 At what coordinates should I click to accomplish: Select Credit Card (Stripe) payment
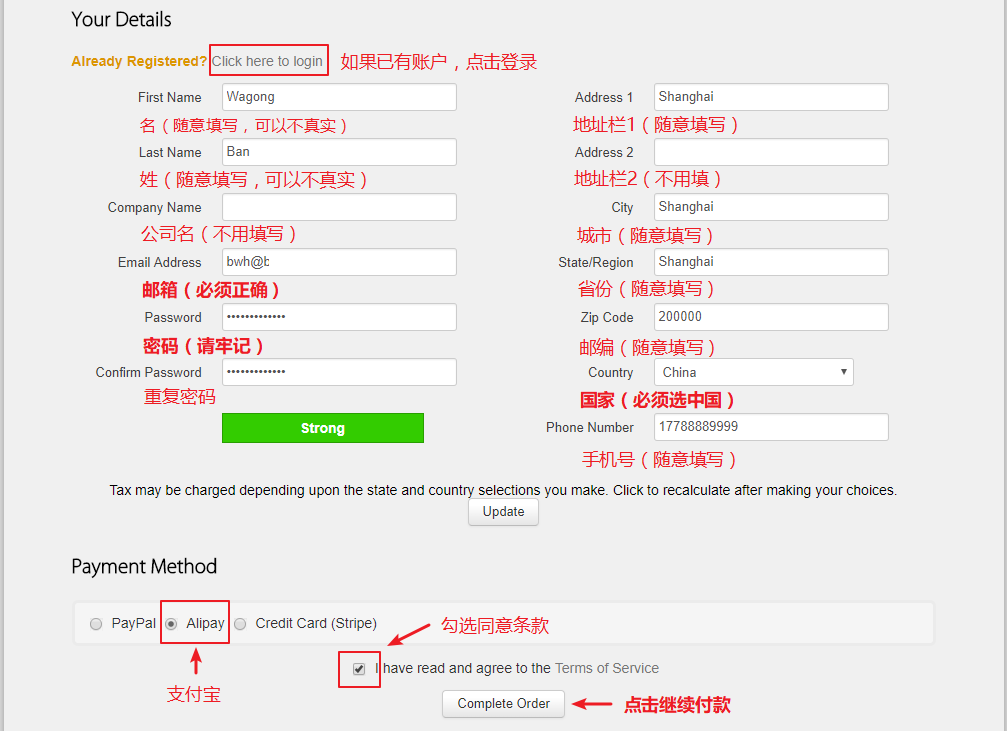[x=240, y=624]
